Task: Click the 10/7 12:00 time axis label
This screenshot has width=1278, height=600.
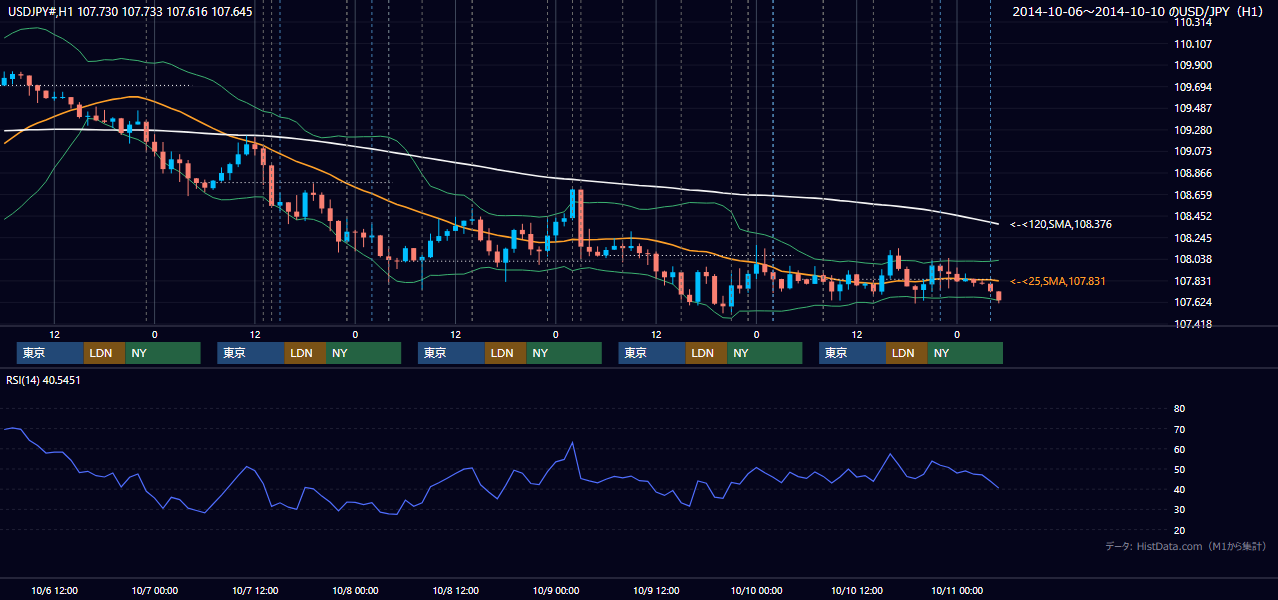Action: click(255, 591)
